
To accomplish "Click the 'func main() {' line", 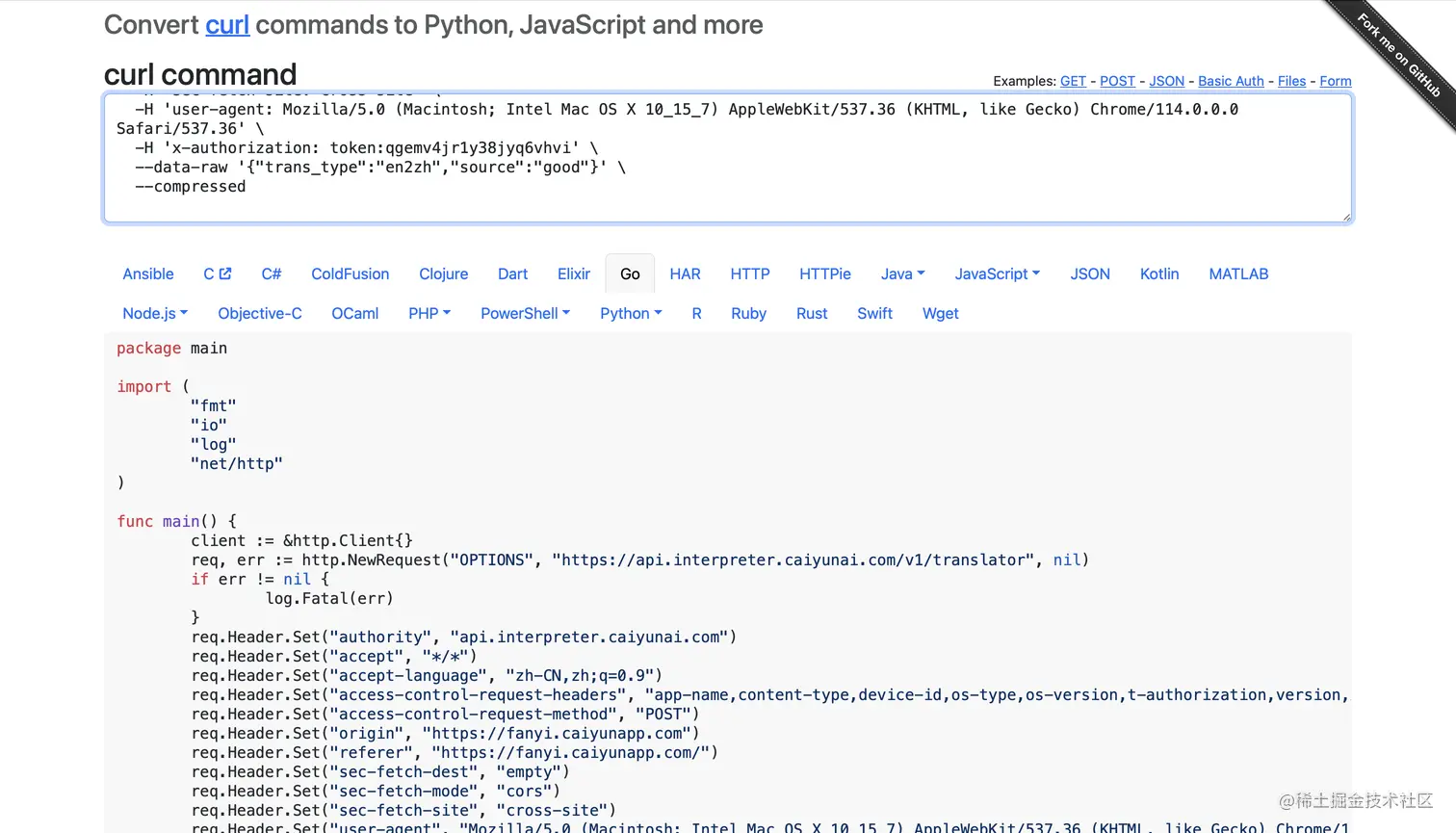I will point(176,521).
